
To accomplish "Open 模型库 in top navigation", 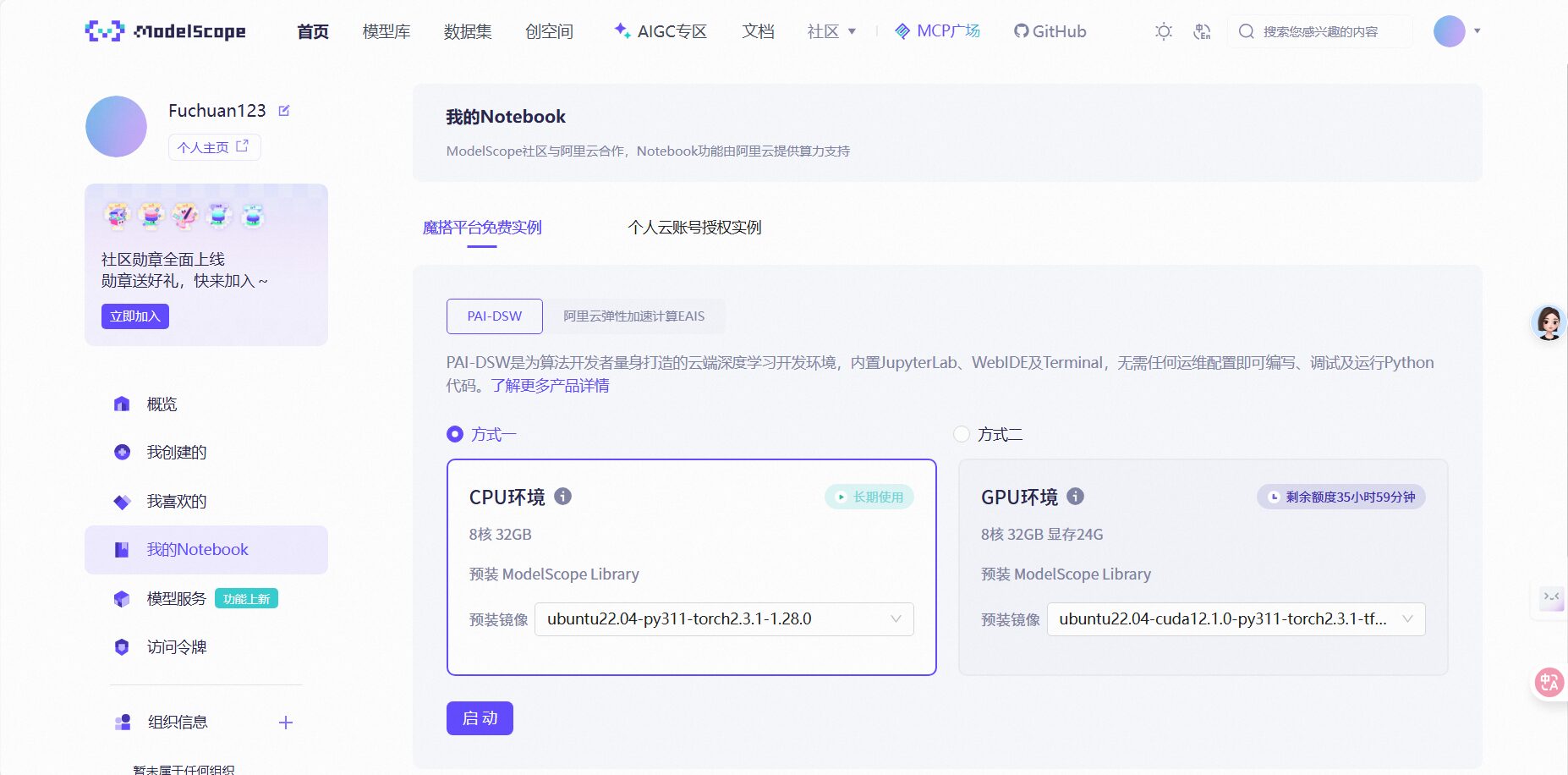I will [387, 31].
